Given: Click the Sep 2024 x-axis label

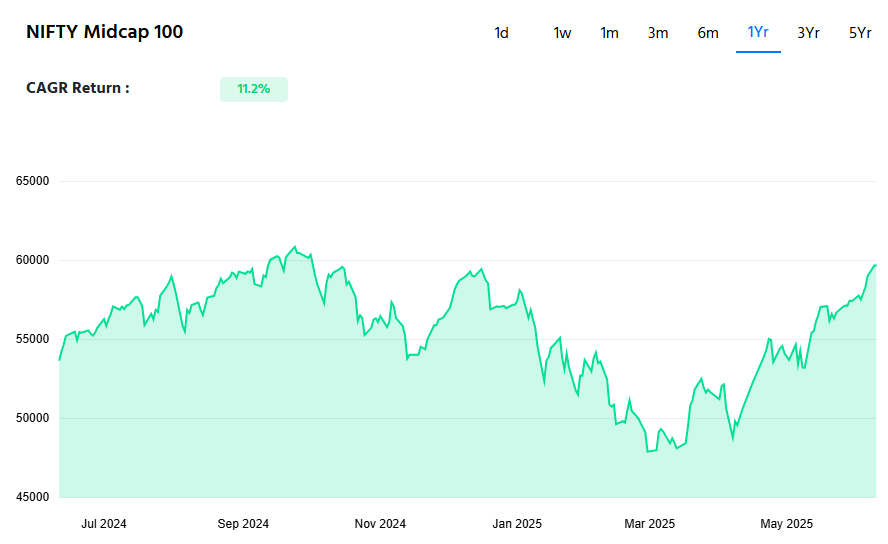Looking at the screenshot, I should point(243,524).
